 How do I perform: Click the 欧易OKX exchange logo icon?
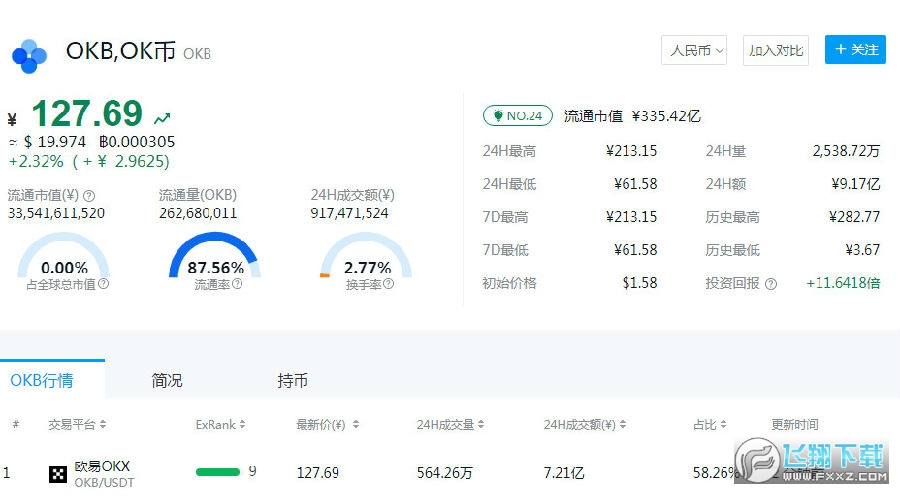pos(58,474)
